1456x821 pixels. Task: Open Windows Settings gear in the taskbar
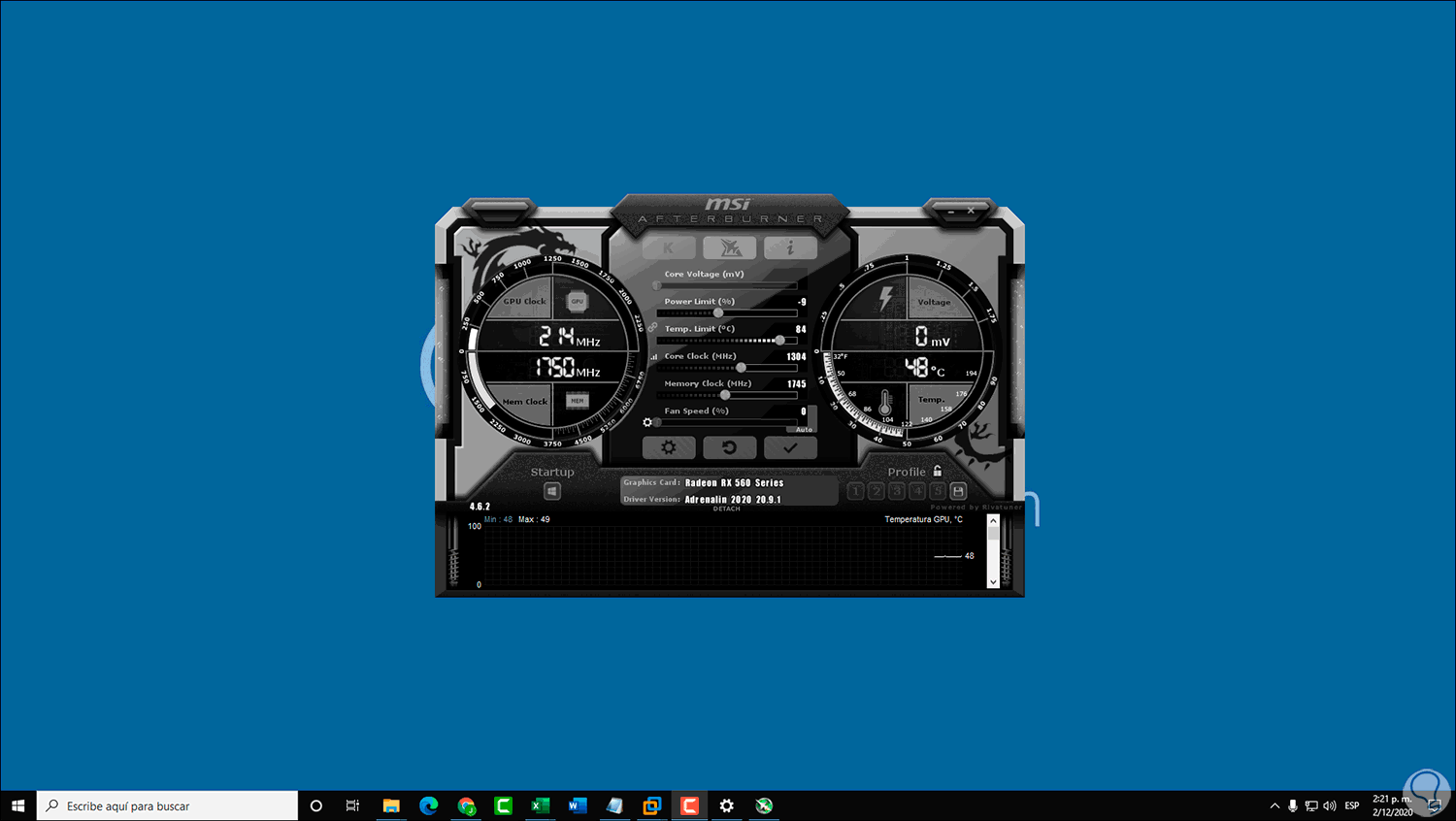(727, 805)
